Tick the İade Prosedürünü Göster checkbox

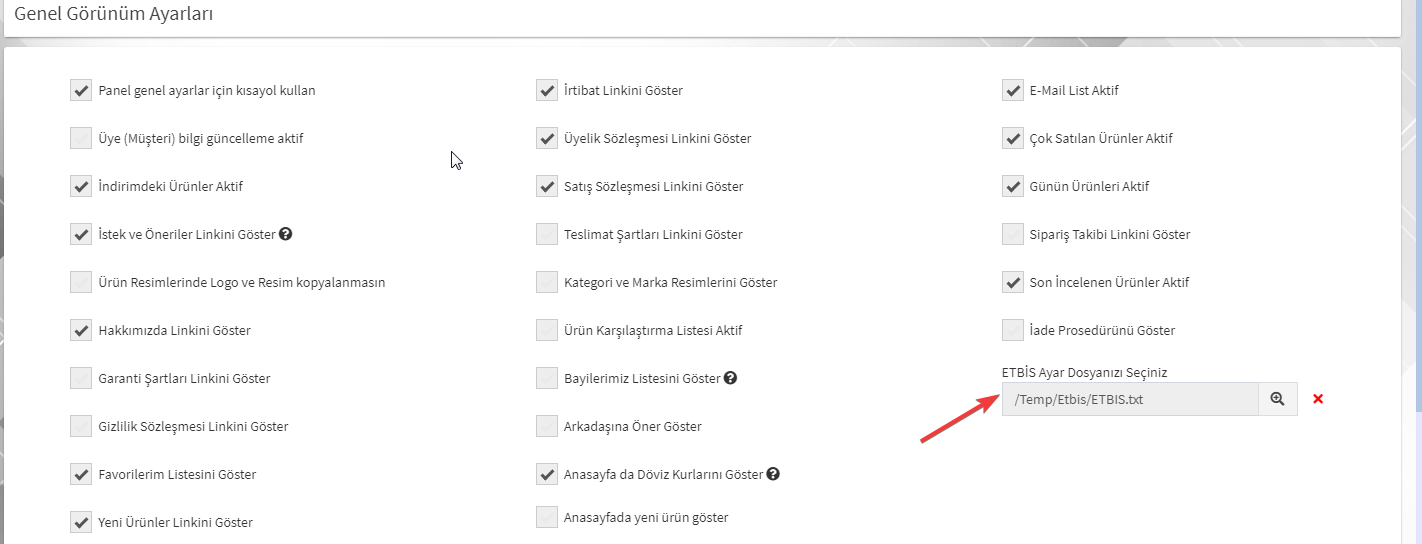1013,330
